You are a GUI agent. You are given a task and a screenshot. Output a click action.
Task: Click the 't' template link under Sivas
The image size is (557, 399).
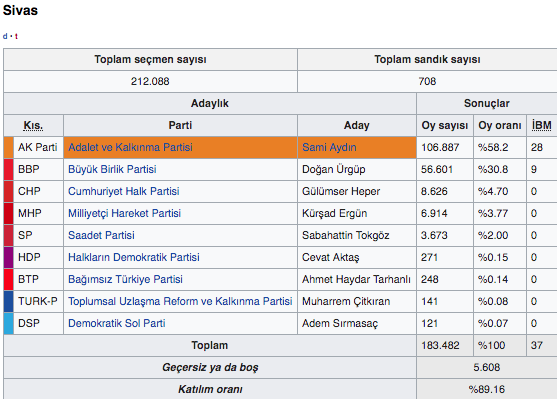click(16, 36)
